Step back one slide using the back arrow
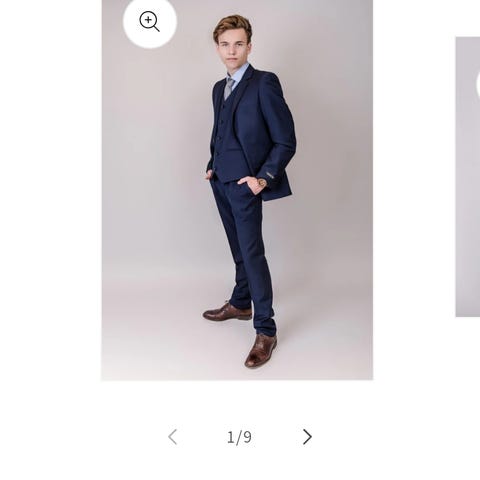480x480 pixels. click(172, 437)
